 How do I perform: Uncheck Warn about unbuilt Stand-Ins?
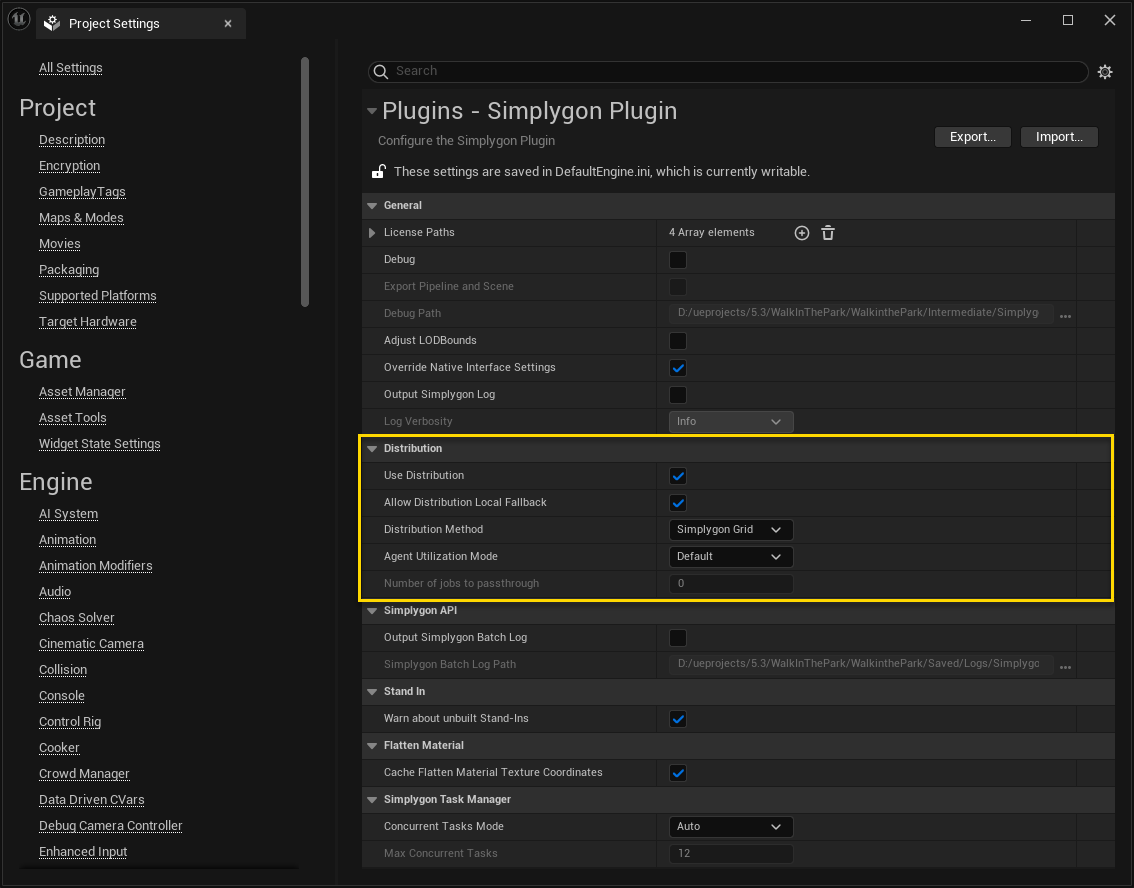pos(678,718)
